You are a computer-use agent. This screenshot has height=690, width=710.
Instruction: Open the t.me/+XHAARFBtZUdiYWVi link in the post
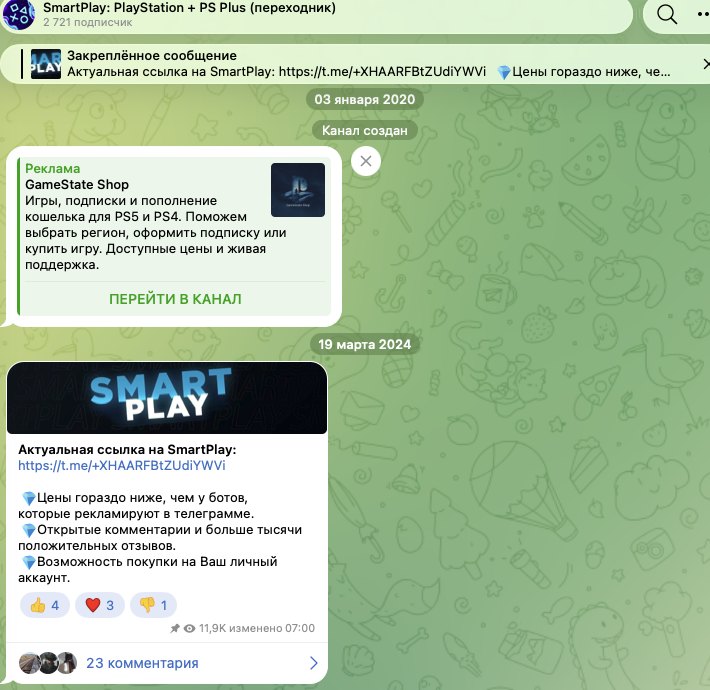tap(122, 465)
